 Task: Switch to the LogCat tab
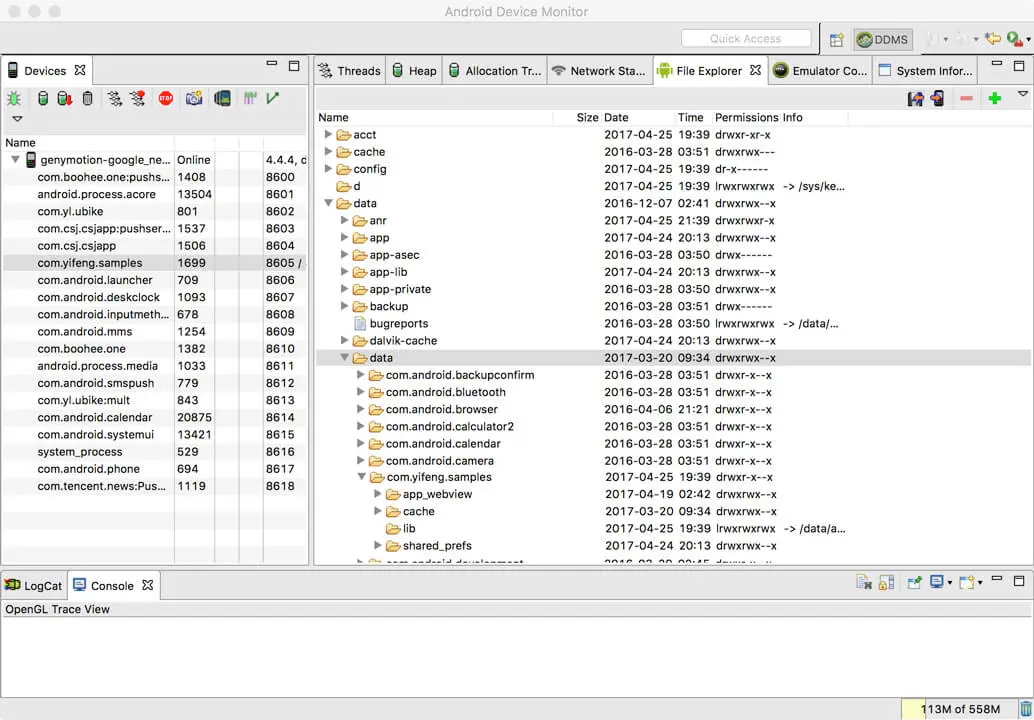coord(34,585)
